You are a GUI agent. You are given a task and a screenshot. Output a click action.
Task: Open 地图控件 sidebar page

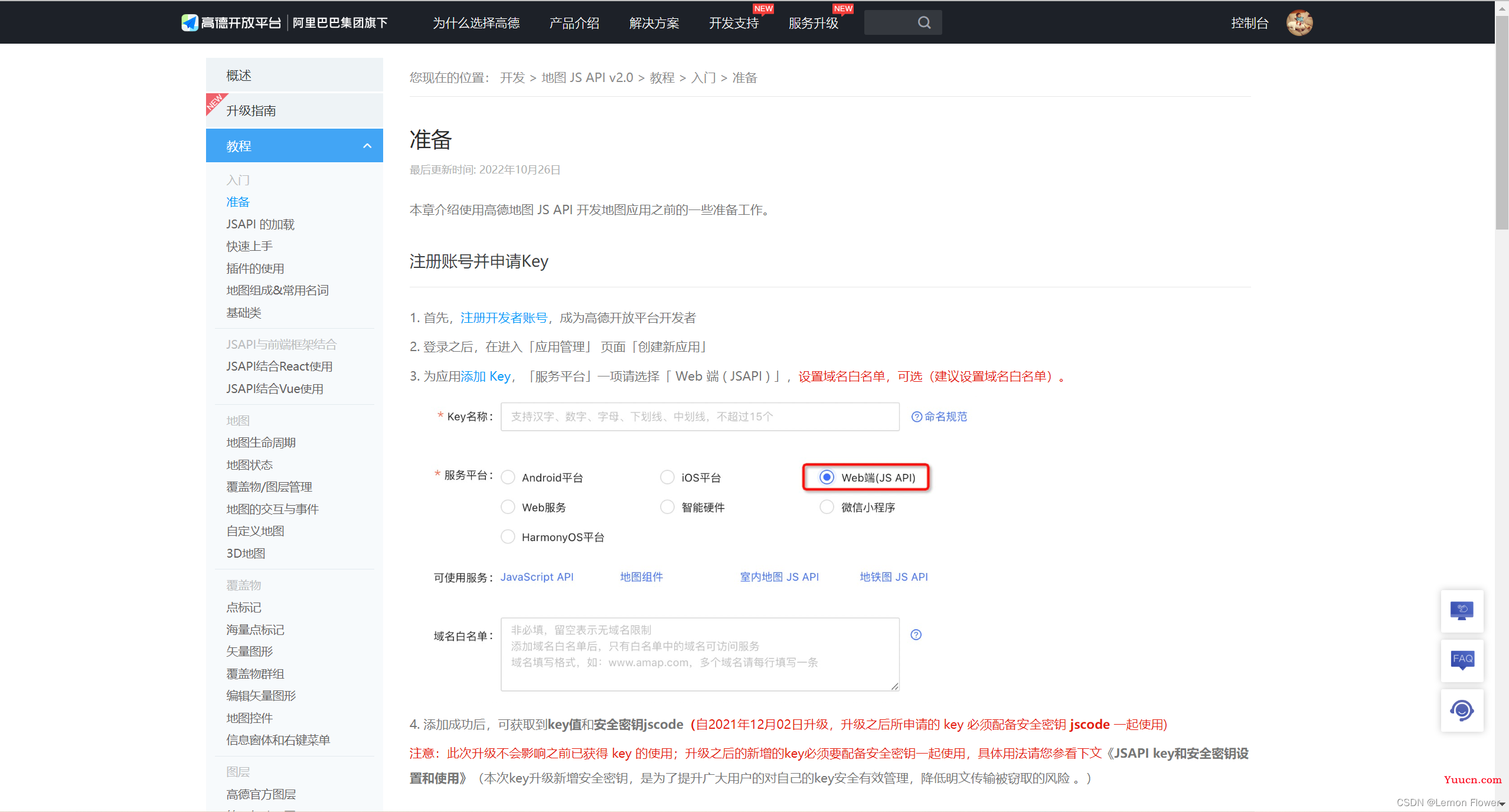249,718
